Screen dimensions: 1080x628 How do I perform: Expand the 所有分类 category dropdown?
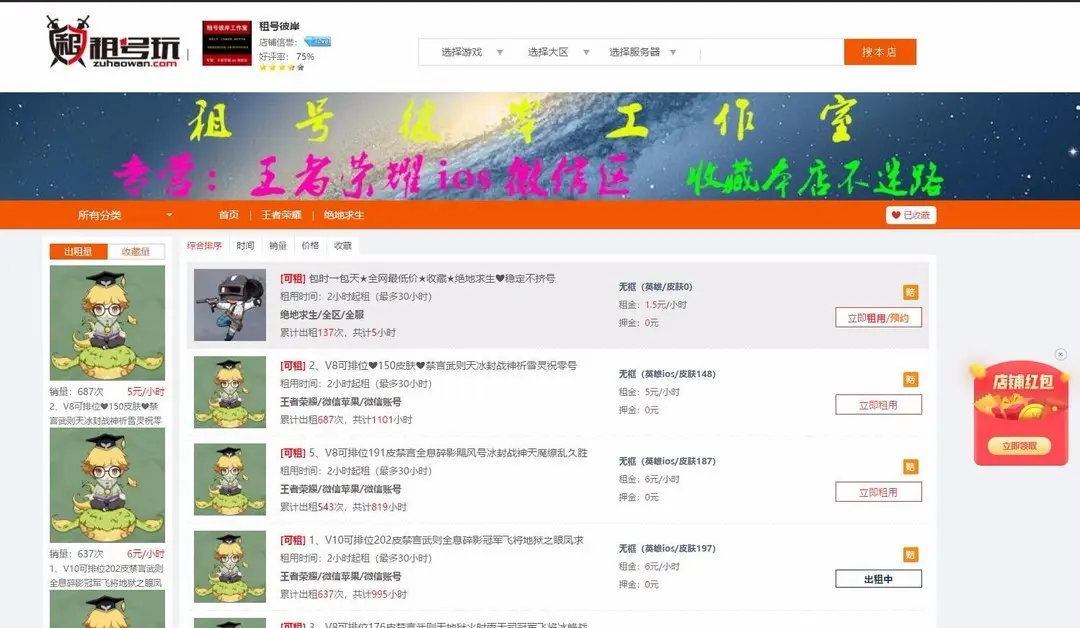point(124,215)
